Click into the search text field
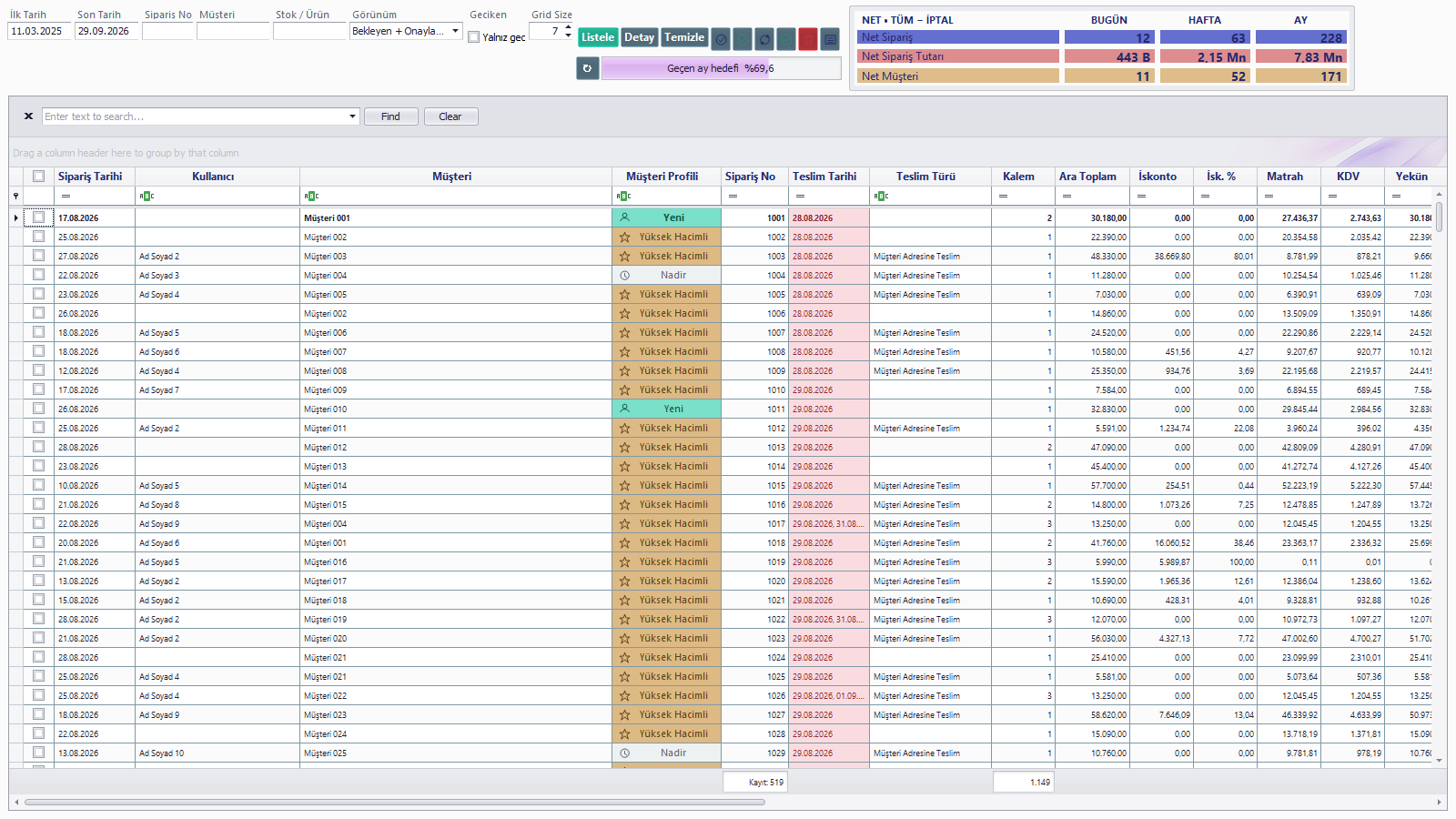The image size is (1456, 819). click(x=195, y=116)
